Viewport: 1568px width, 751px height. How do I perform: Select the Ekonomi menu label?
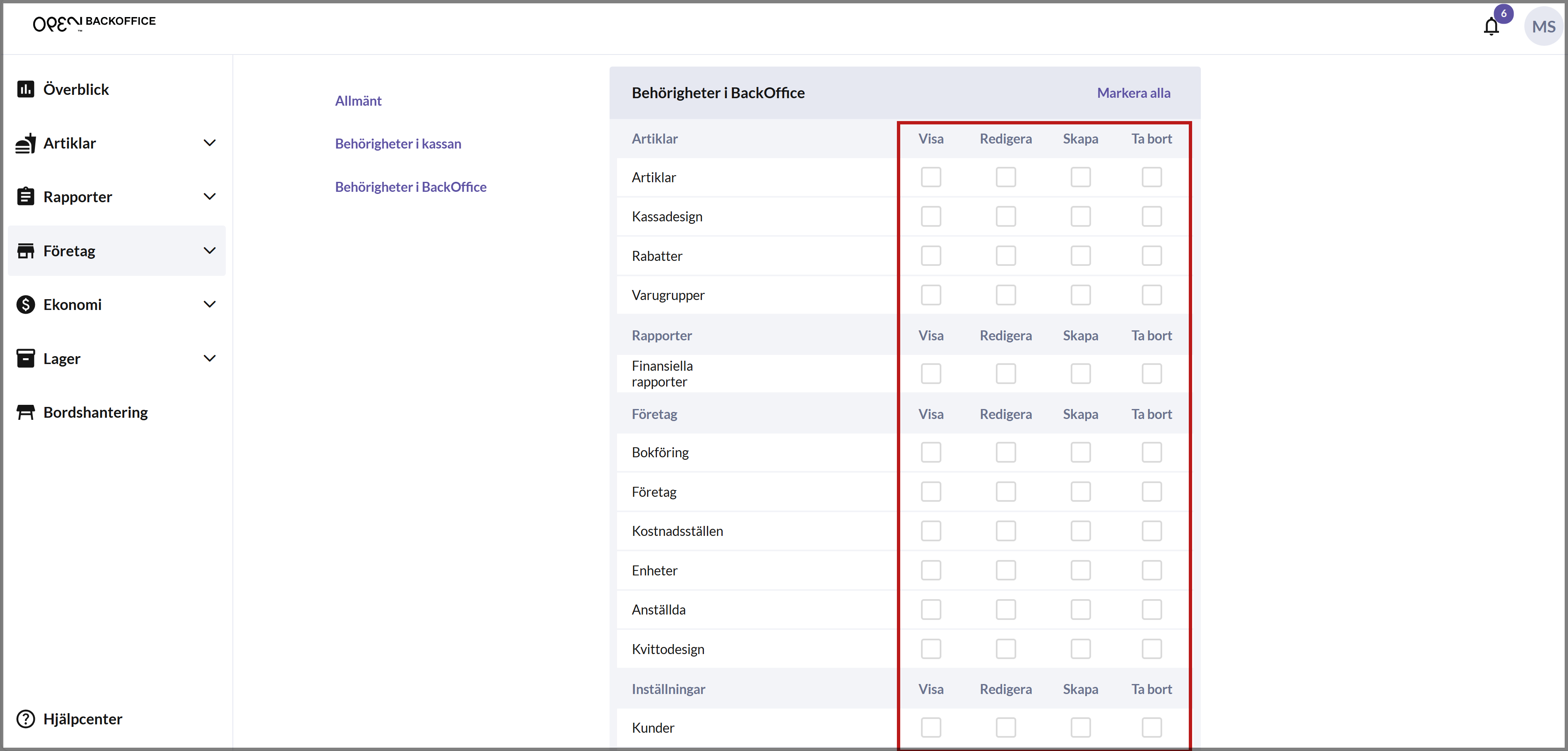[x=72, y=305]
